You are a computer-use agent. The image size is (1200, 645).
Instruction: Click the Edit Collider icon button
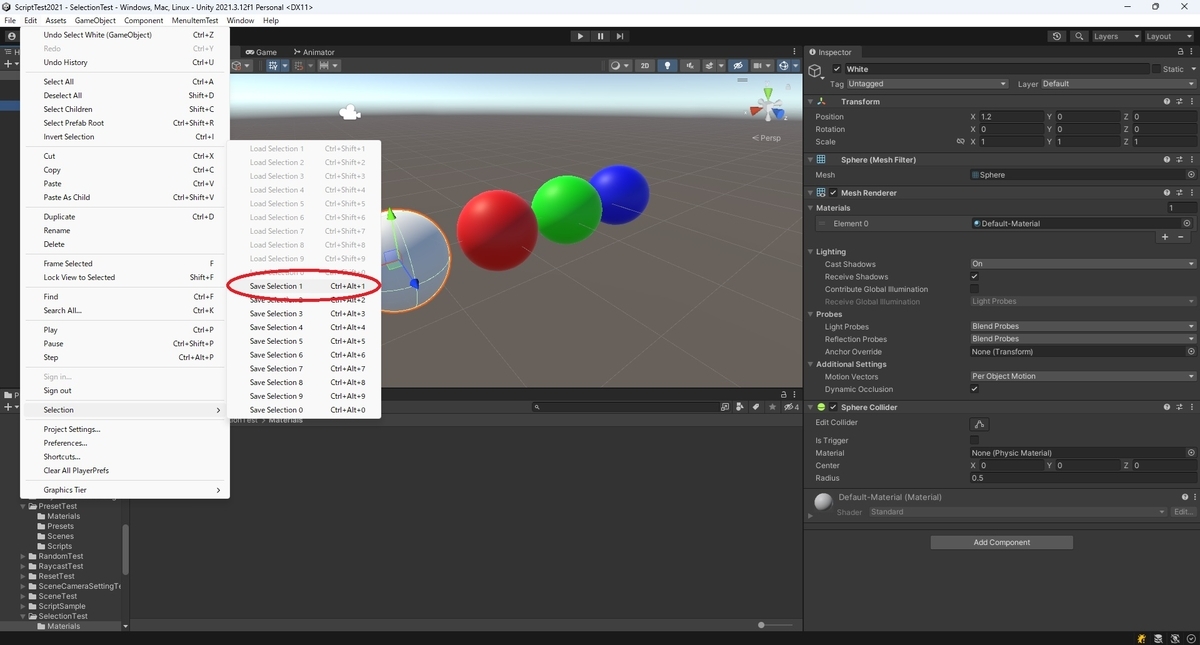pos(979,424)
